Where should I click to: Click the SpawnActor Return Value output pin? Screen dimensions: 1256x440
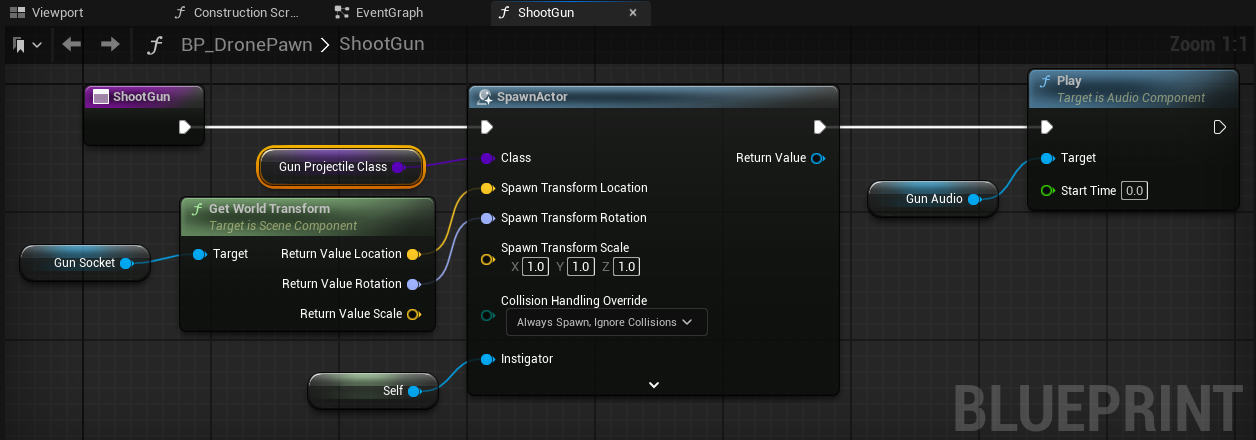[x=817, y=158]
